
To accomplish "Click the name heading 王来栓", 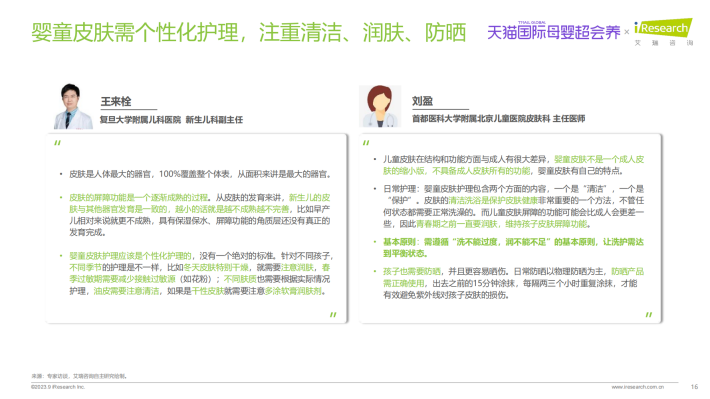I will point(116,101).
